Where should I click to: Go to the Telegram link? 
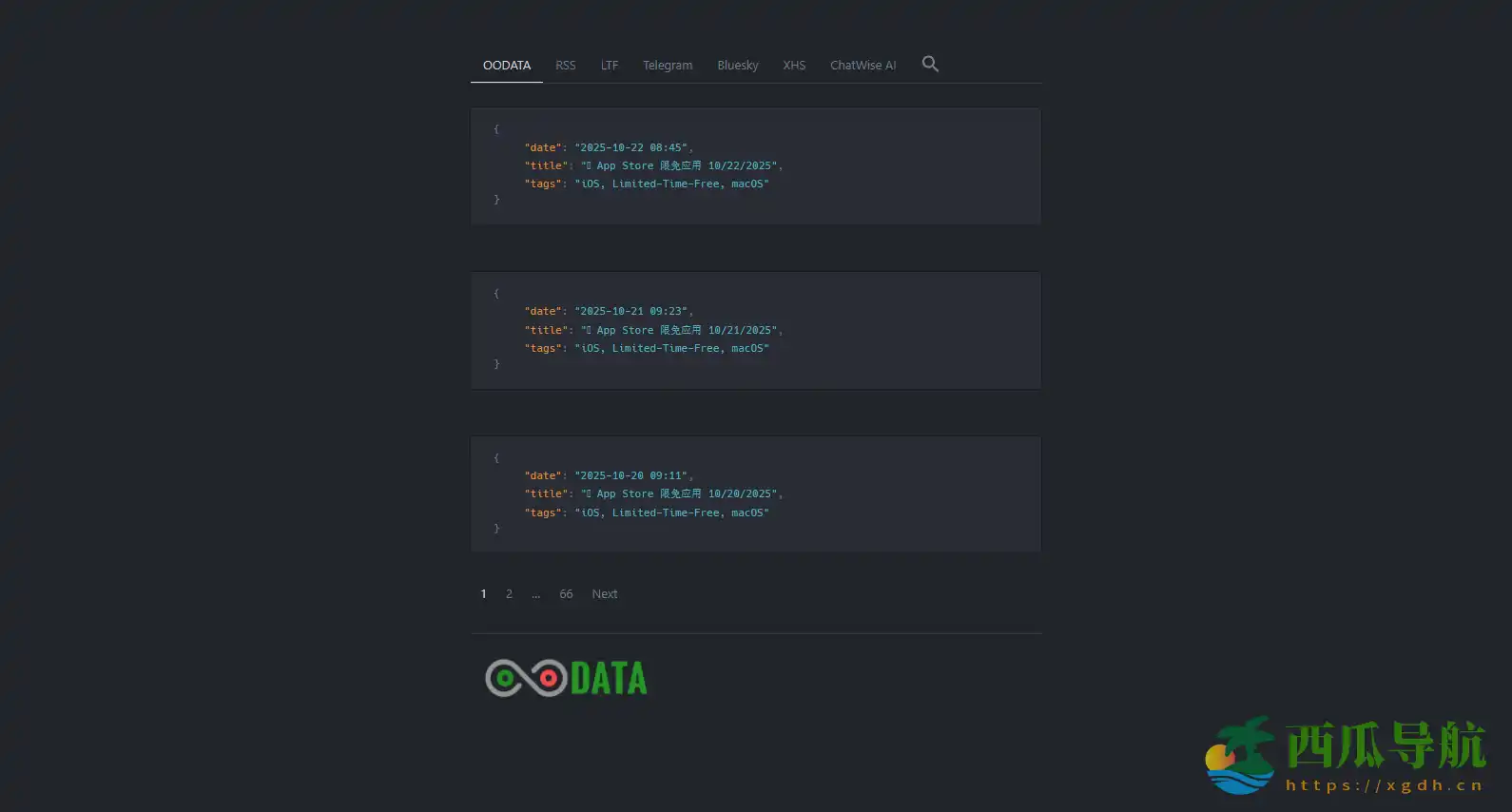pos(667,66)
